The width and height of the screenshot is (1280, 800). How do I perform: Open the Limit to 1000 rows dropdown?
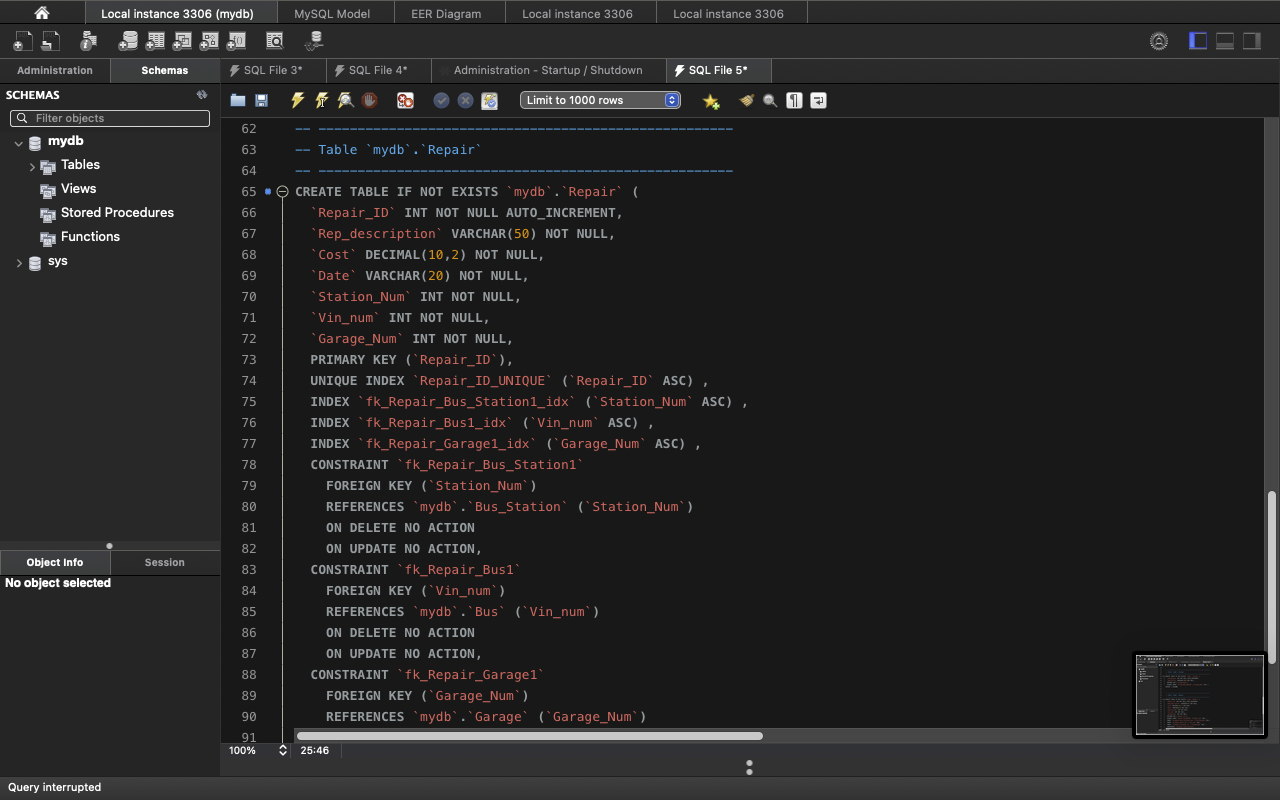point(600,100)
